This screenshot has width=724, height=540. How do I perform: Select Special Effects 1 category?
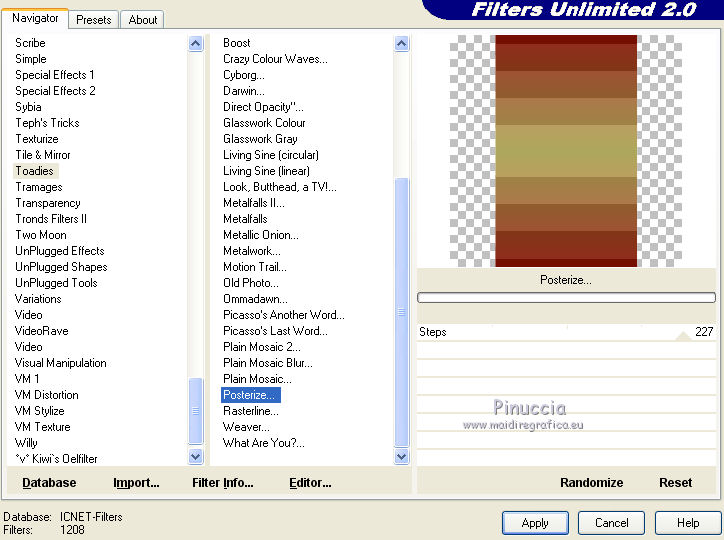55,75
